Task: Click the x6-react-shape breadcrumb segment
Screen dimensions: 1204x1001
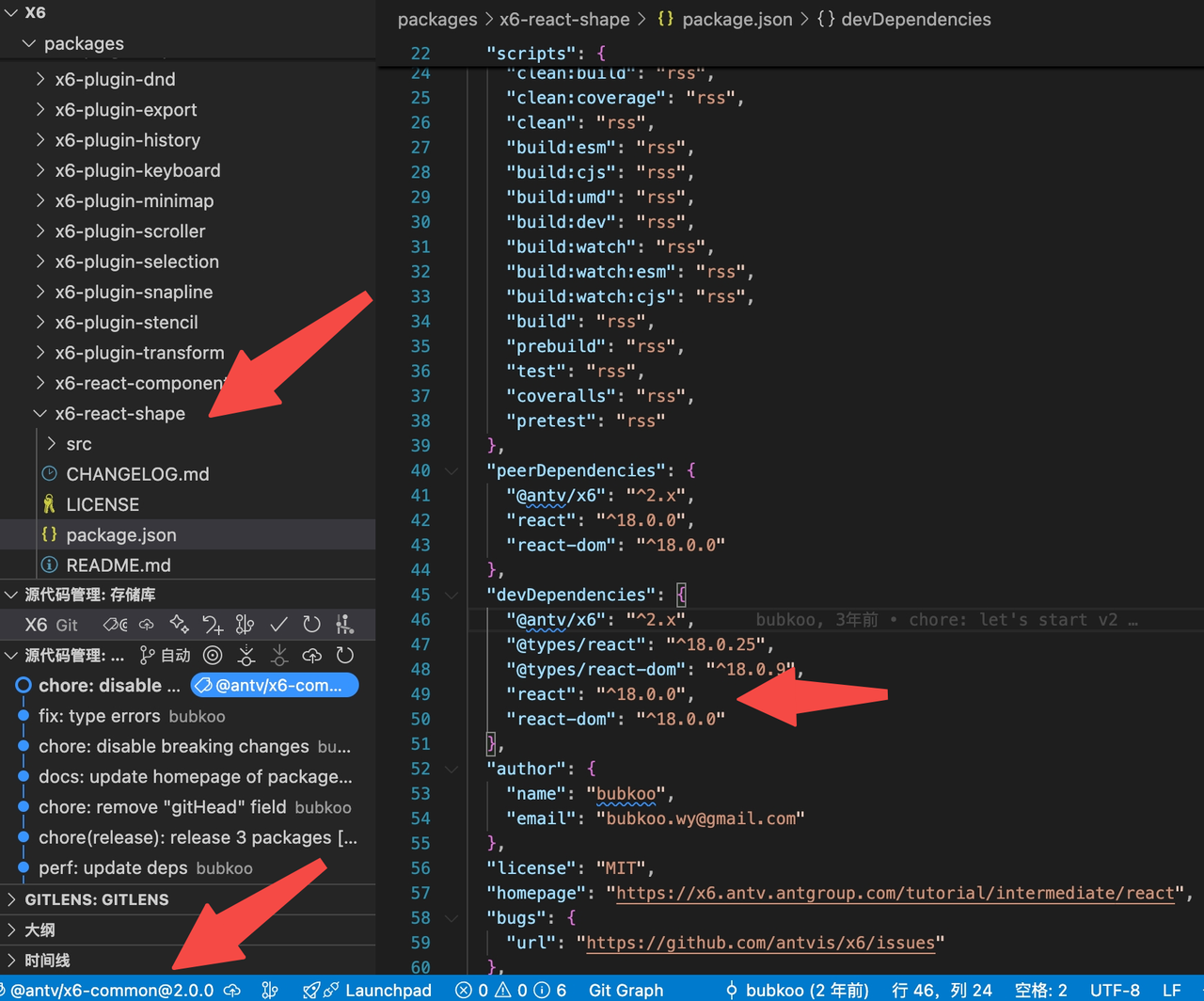Action: pyautogui.click(x=563, y=19)
